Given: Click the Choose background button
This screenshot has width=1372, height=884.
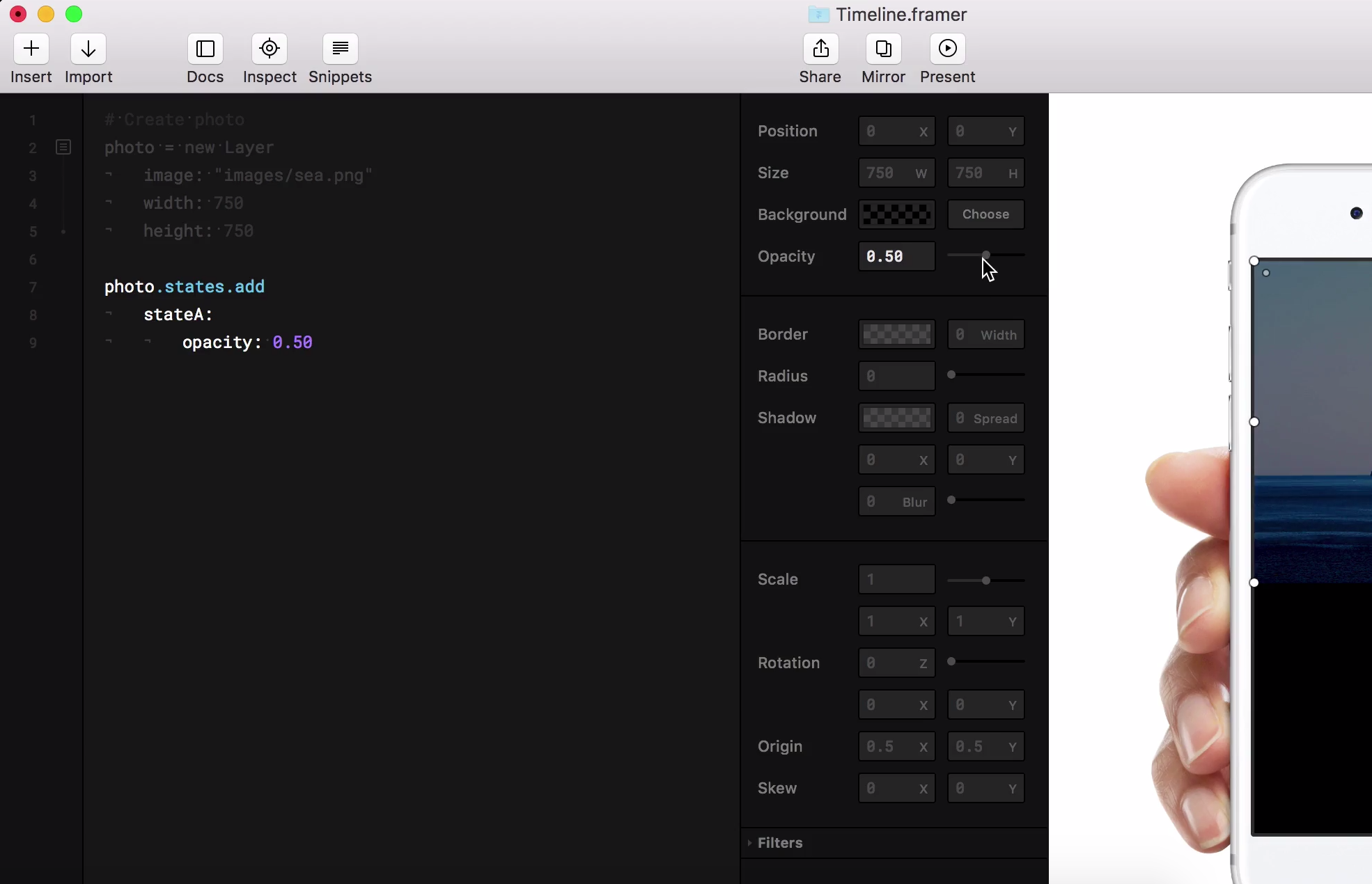Looking at the screenshot, I should pos(986,214).
